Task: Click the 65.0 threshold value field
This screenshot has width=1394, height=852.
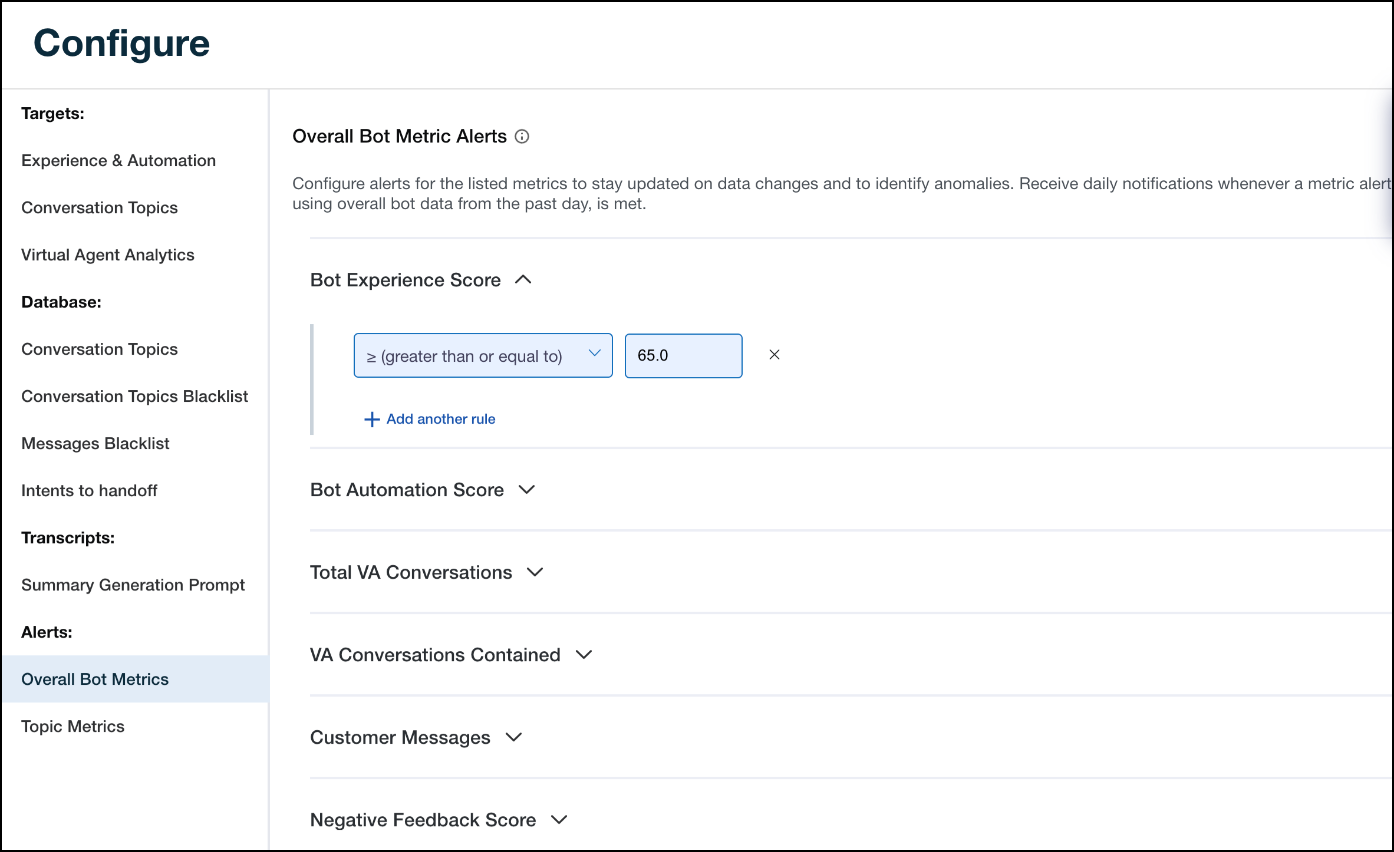Action: click(x=683, y=356)
